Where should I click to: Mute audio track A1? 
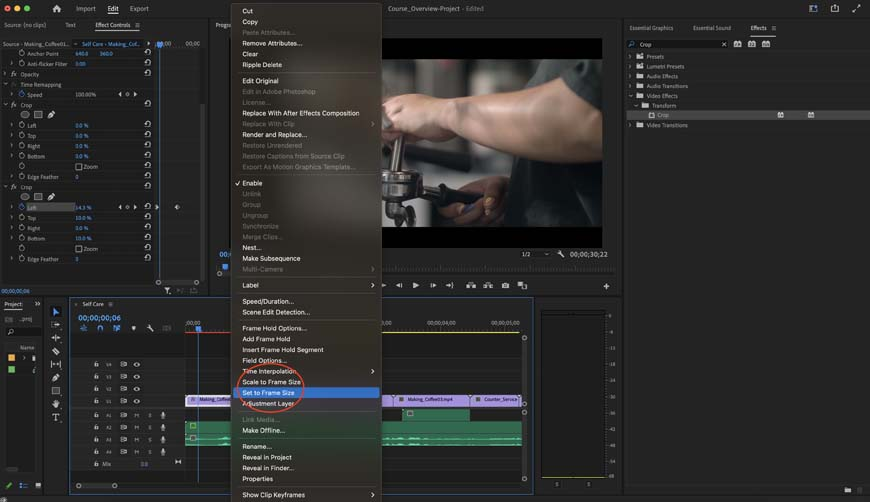136,415
